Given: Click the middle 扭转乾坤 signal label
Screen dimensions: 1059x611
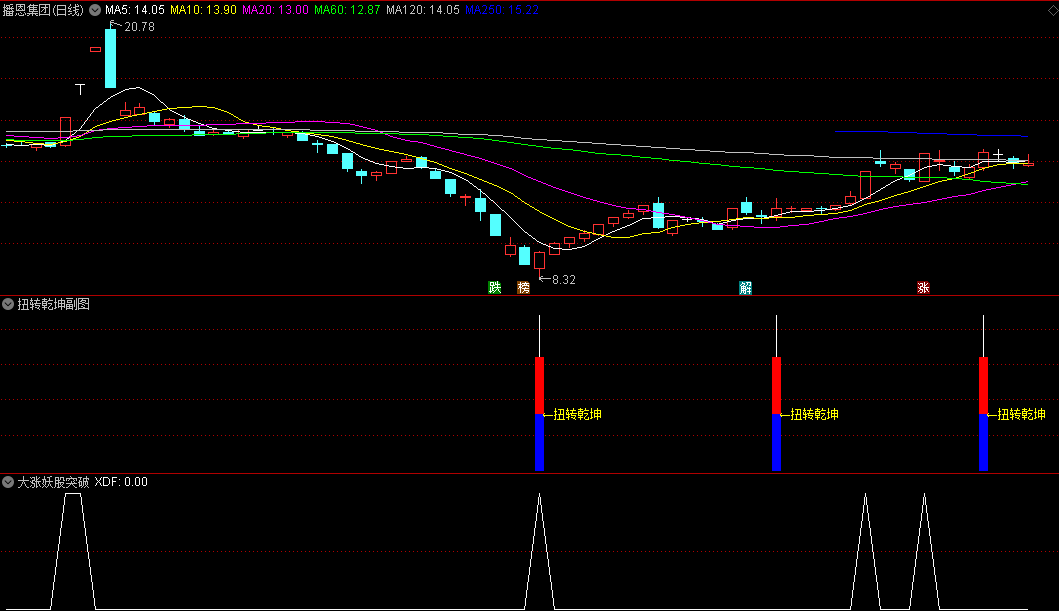Looking at the screenshot, I should pyautogui.click(x=815, y=415).
